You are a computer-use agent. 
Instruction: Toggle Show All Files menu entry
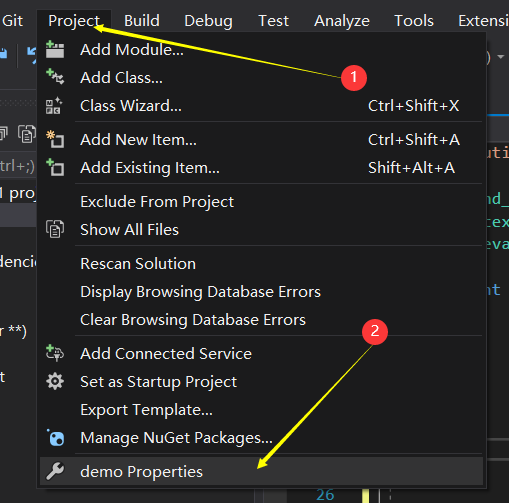(x=261, y=229)
